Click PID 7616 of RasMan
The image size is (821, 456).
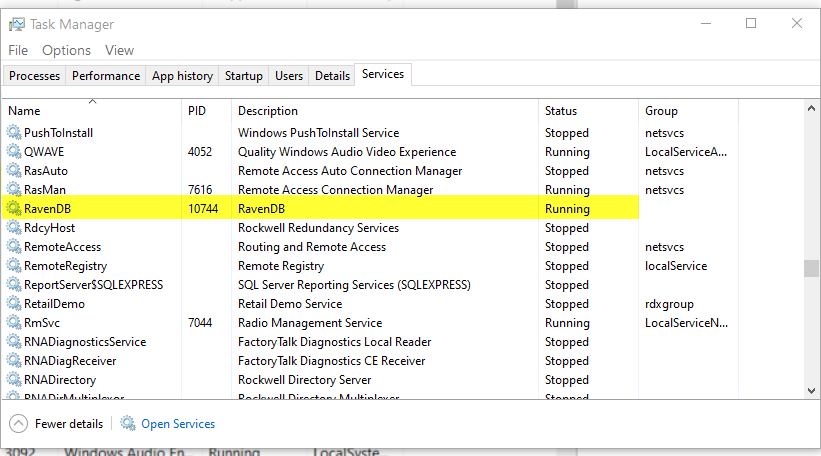(x=200, y=190)
